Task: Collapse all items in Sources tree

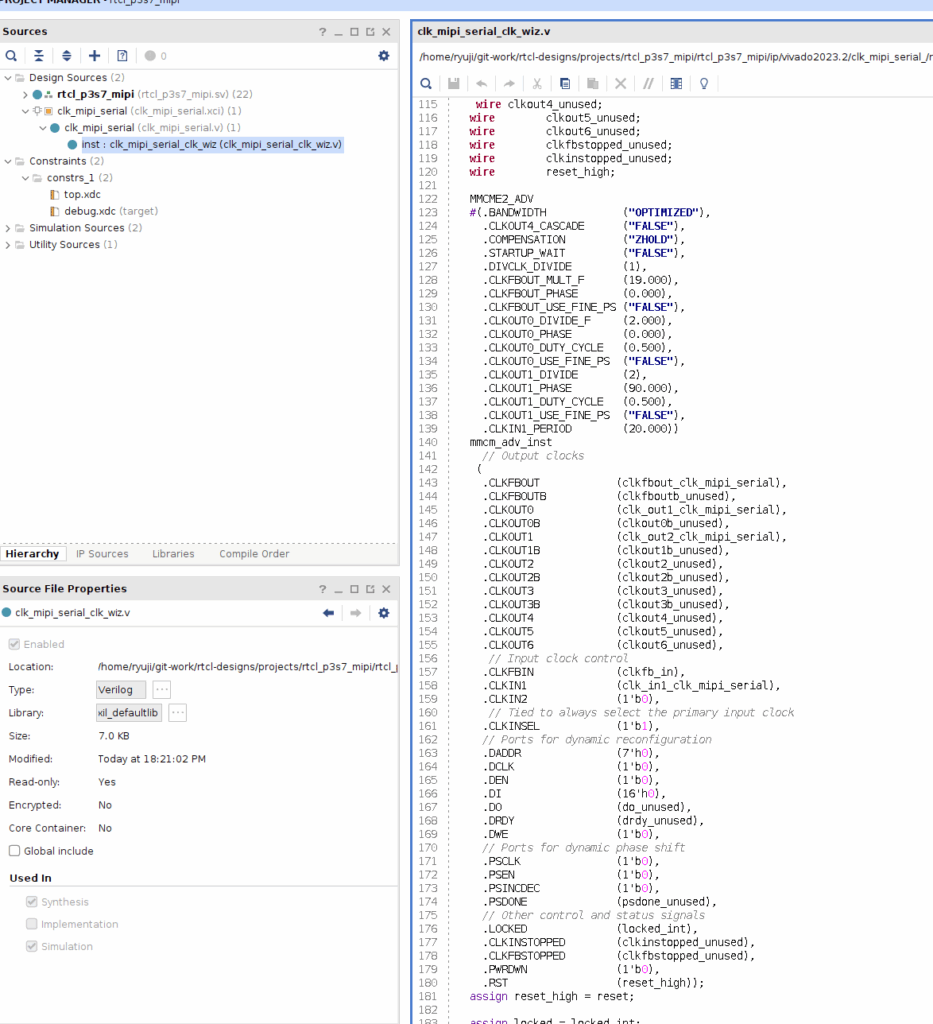Action: 39,56
